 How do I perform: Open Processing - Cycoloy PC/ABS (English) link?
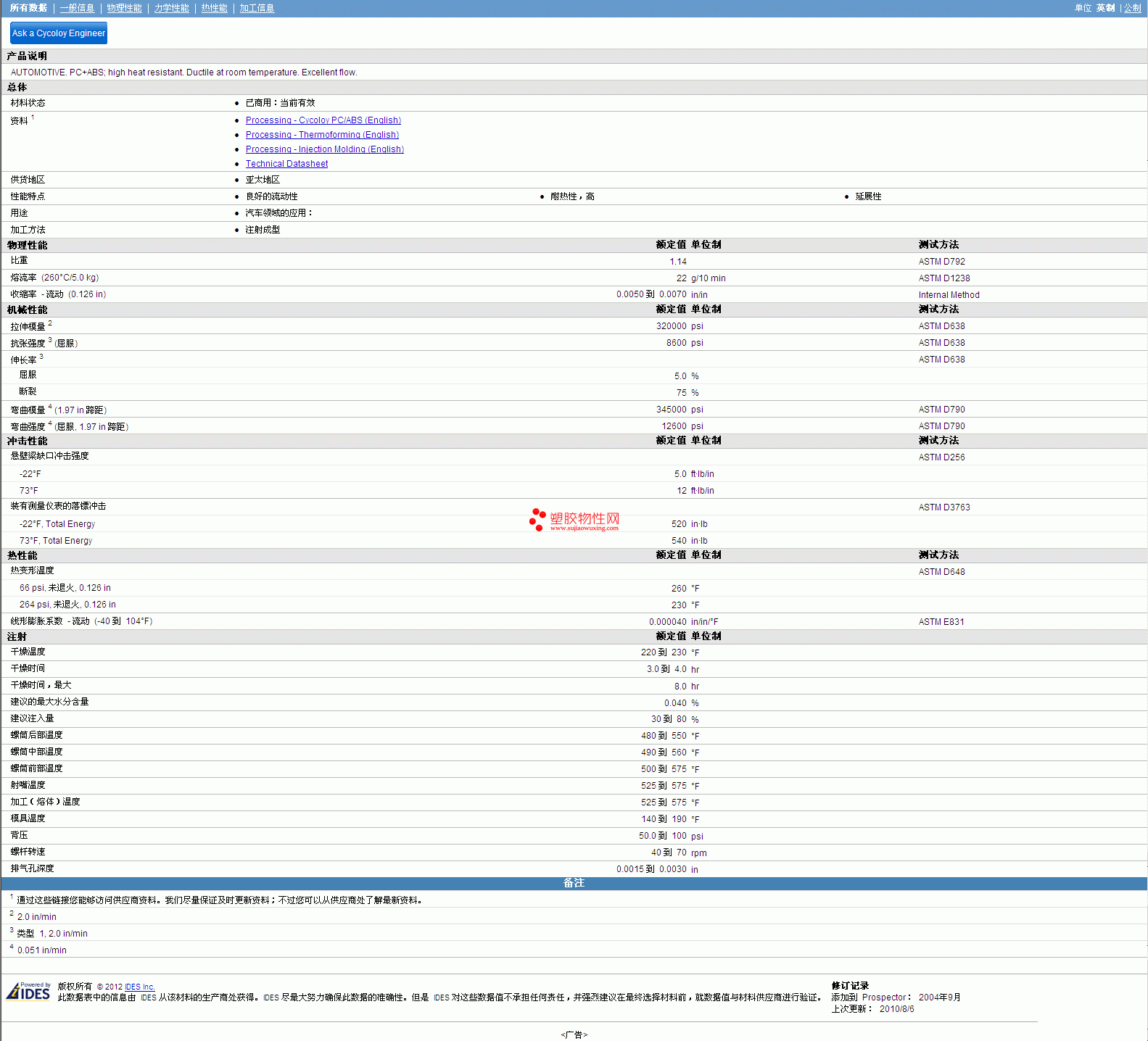[x=323, y=120]
